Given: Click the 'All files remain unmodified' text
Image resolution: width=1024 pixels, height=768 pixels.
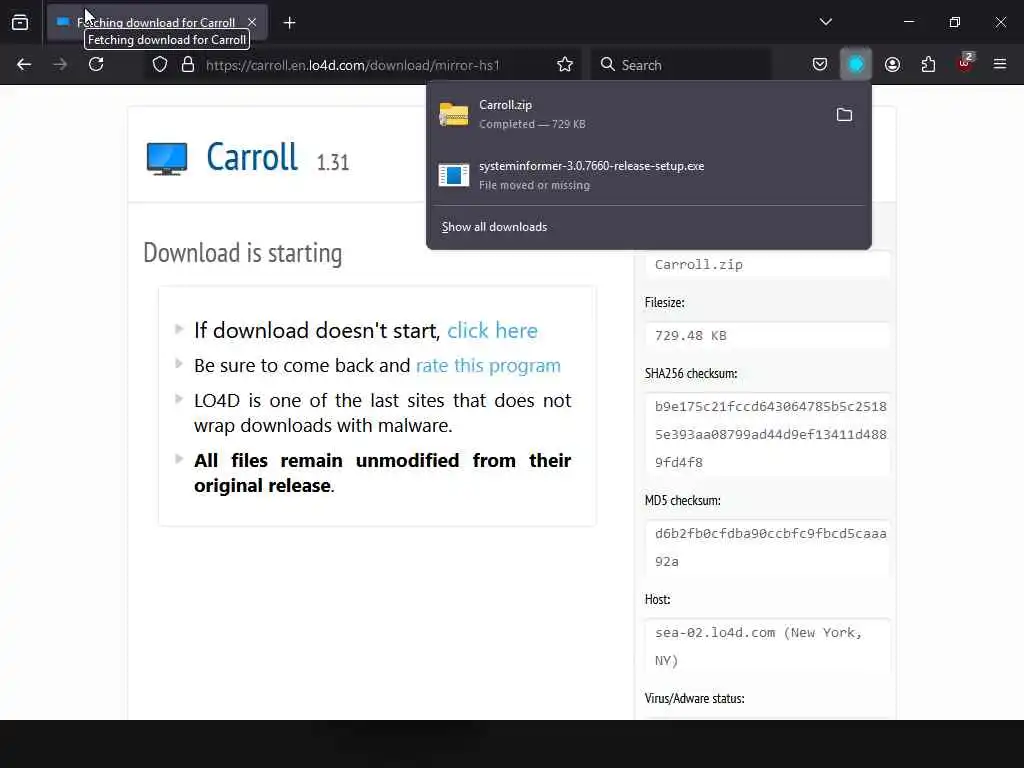Looking at the screenshot, I should click(x=382, y=473).
